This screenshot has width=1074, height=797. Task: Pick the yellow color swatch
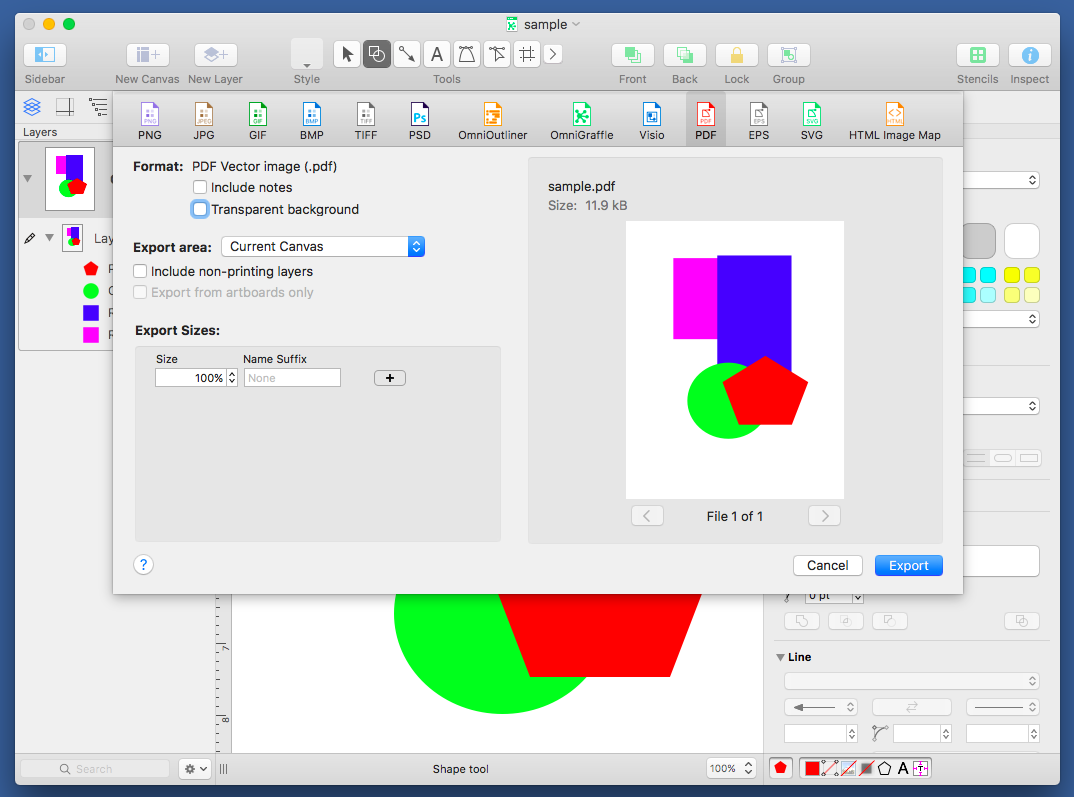(1012, 275)
